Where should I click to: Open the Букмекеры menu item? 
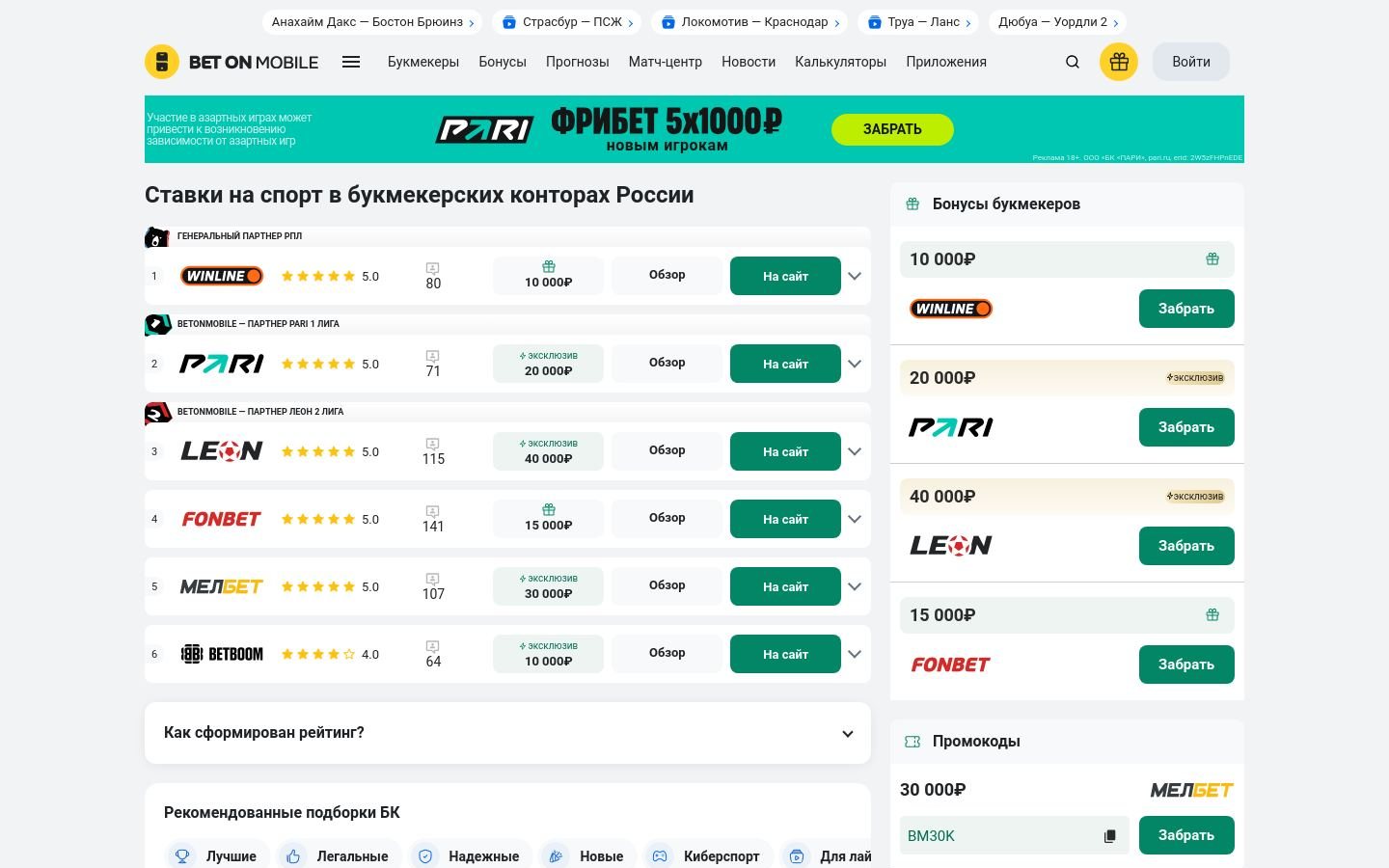pyautogui.click(x=423, y=62)
